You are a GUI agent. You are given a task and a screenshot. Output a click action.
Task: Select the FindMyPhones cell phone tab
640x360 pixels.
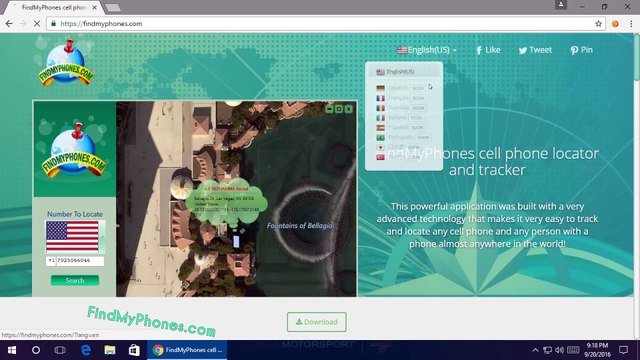pyautogui.click(x=53, y=7)
